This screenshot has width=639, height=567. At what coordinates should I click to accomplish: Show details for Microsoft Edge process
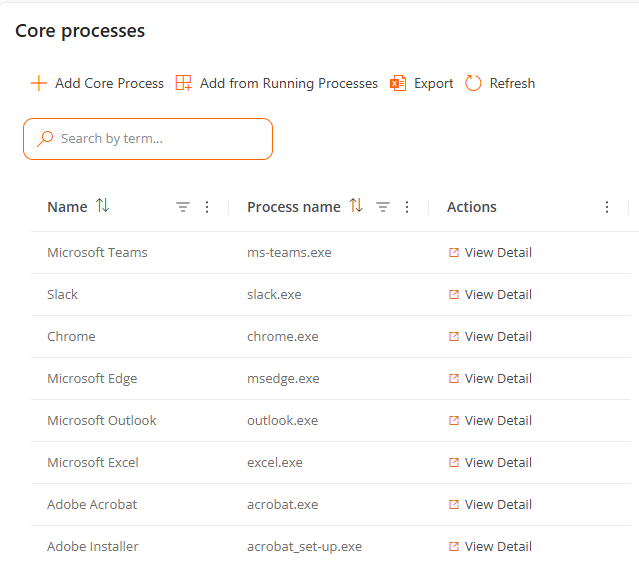click(490, 379)
